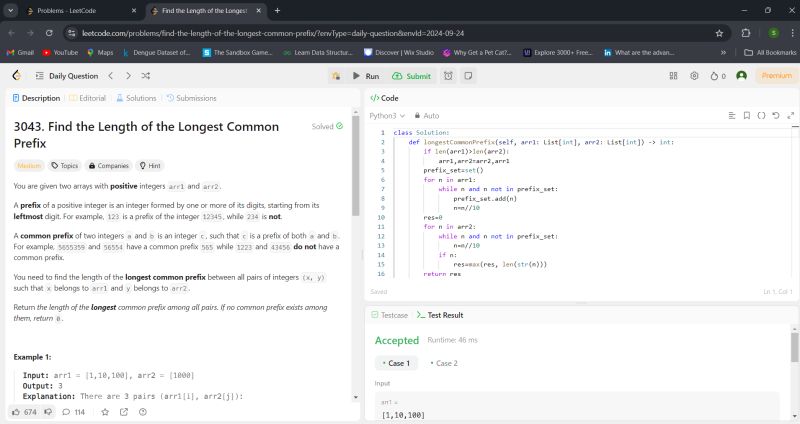Reload the page
This screenshot has height=424, width=800.
tap(49, 33)
